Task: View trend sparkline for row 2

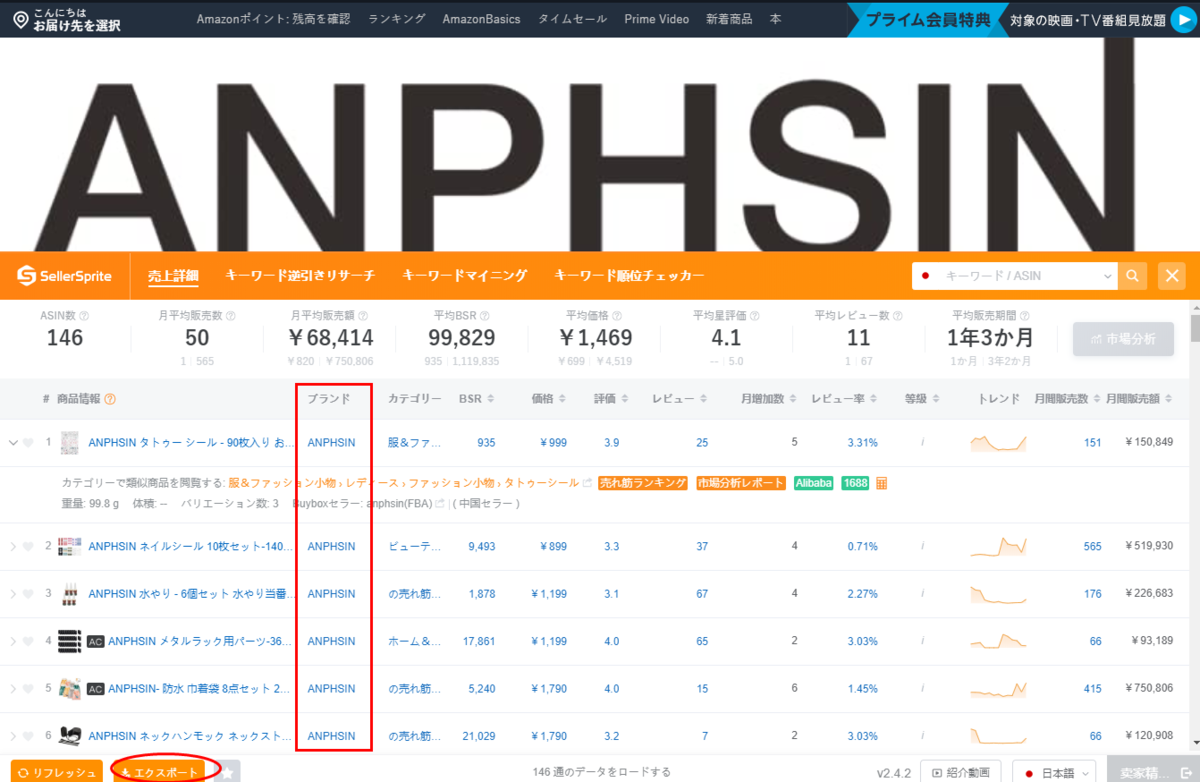Action: pos(998,546)
